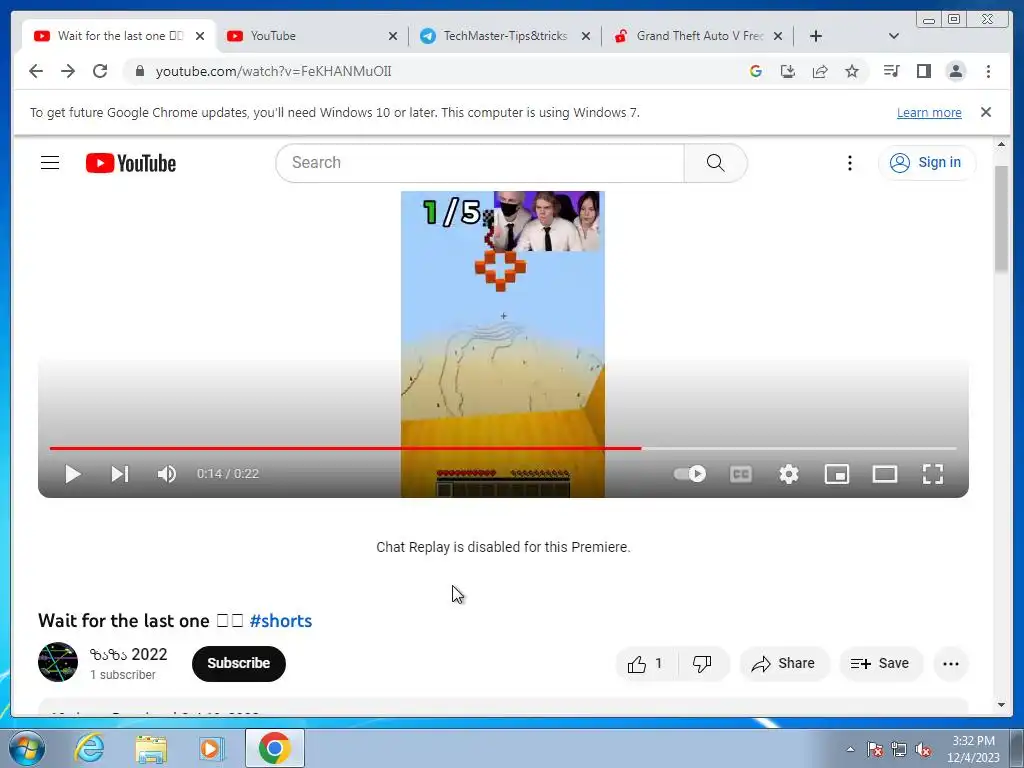Screen dimensions: 1024x768
Task: Toggle closed captions CC button
Action: coord(741,473)
